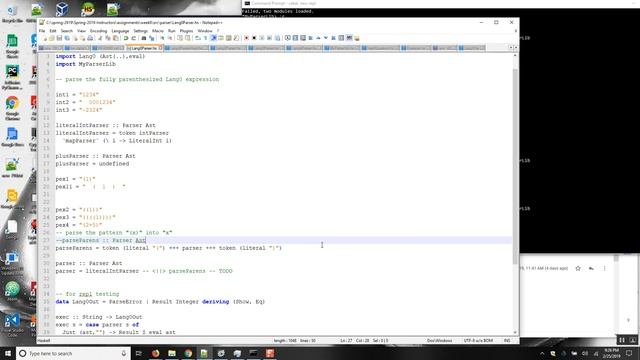The height and width of the screenshot is (360, 640).
Task: Click the Zoom In toolbar icon
Action: click(162, 38)
